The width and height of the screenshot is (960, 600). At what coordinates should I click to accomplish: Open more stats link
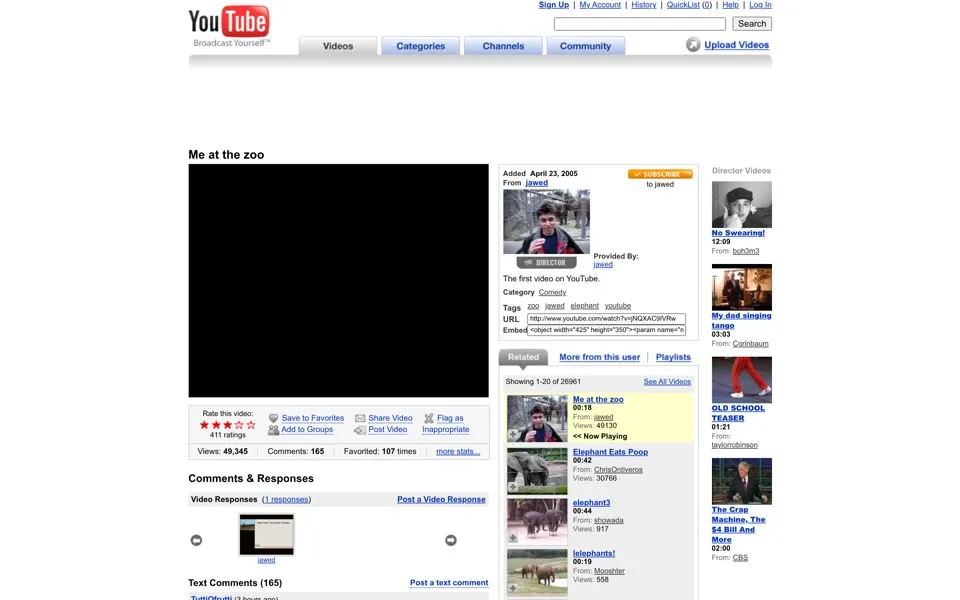458,451
